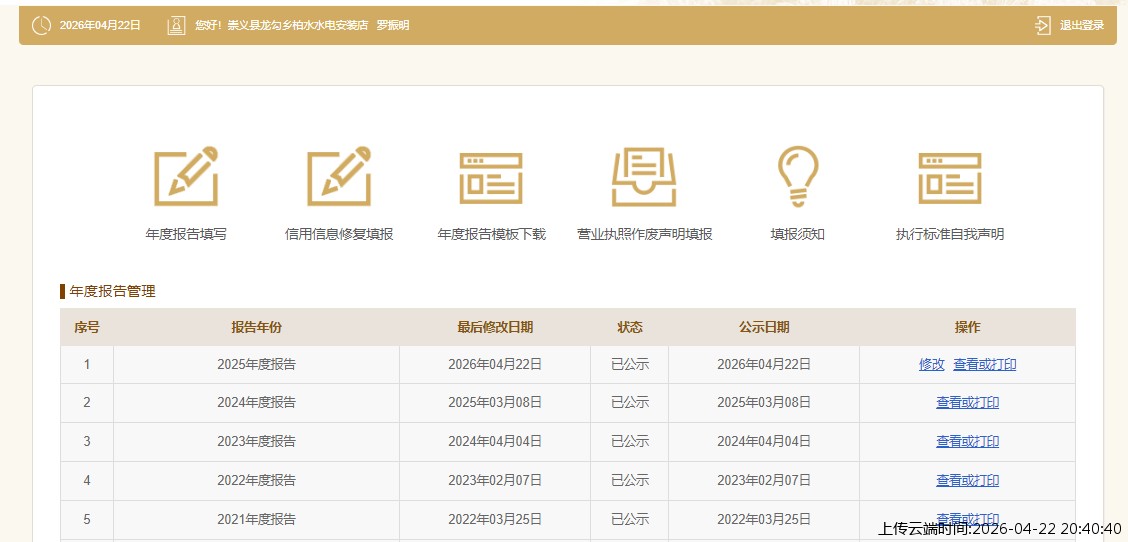
Task: Click the 报告年份 column header
Action: [x=256, y=327]
